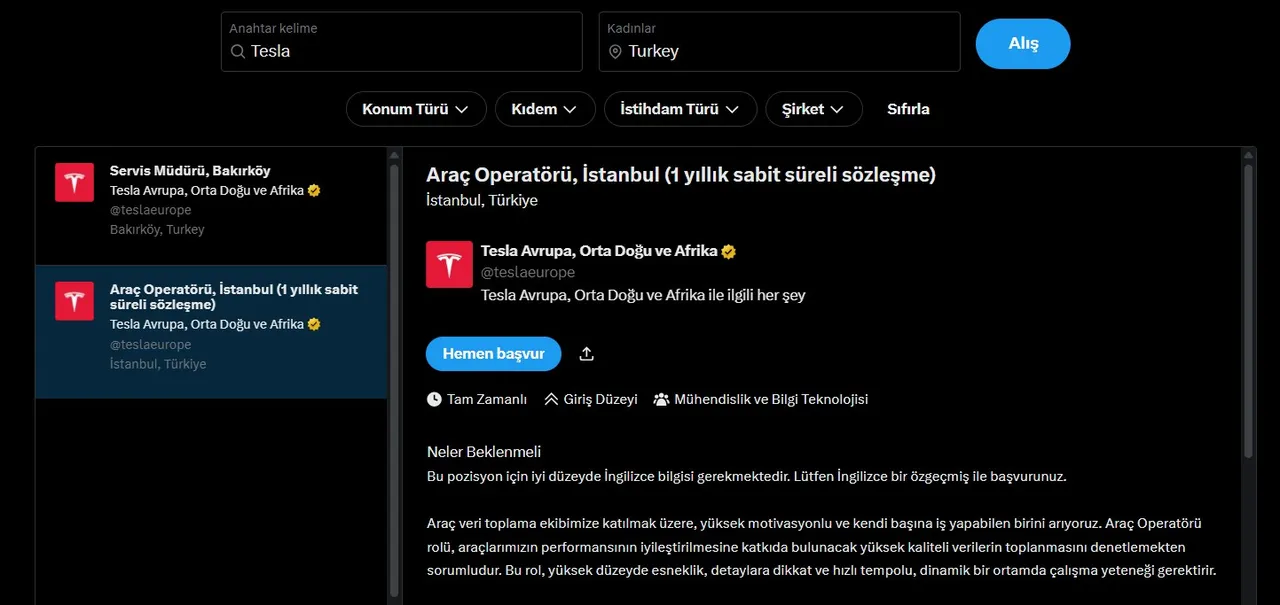Image resolution: width=1280 pixels, height=605 pixels.
Task: Click the icon before Mühendislik ve Bilgi Teknolojisi
Action: [661, 398]
